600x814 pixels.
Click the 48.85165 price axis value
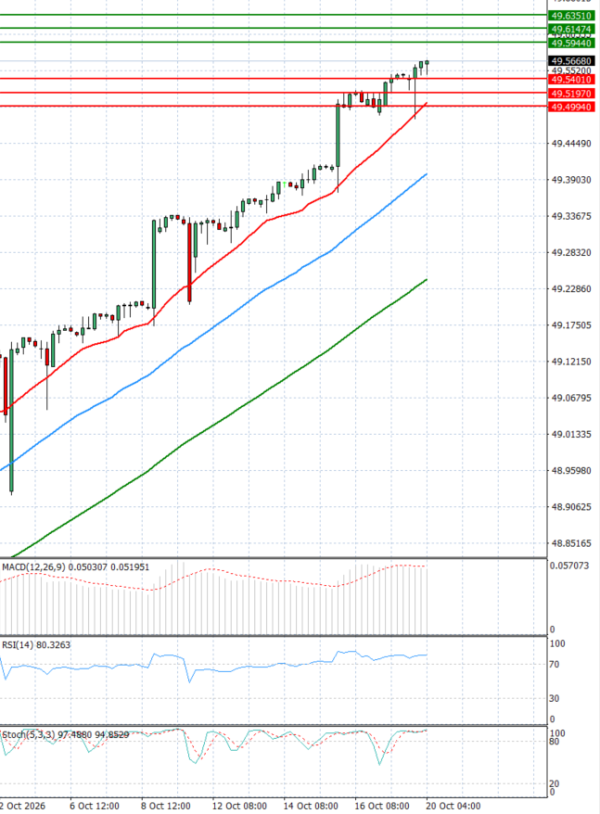pyautogui.click(x=571, y=544)
